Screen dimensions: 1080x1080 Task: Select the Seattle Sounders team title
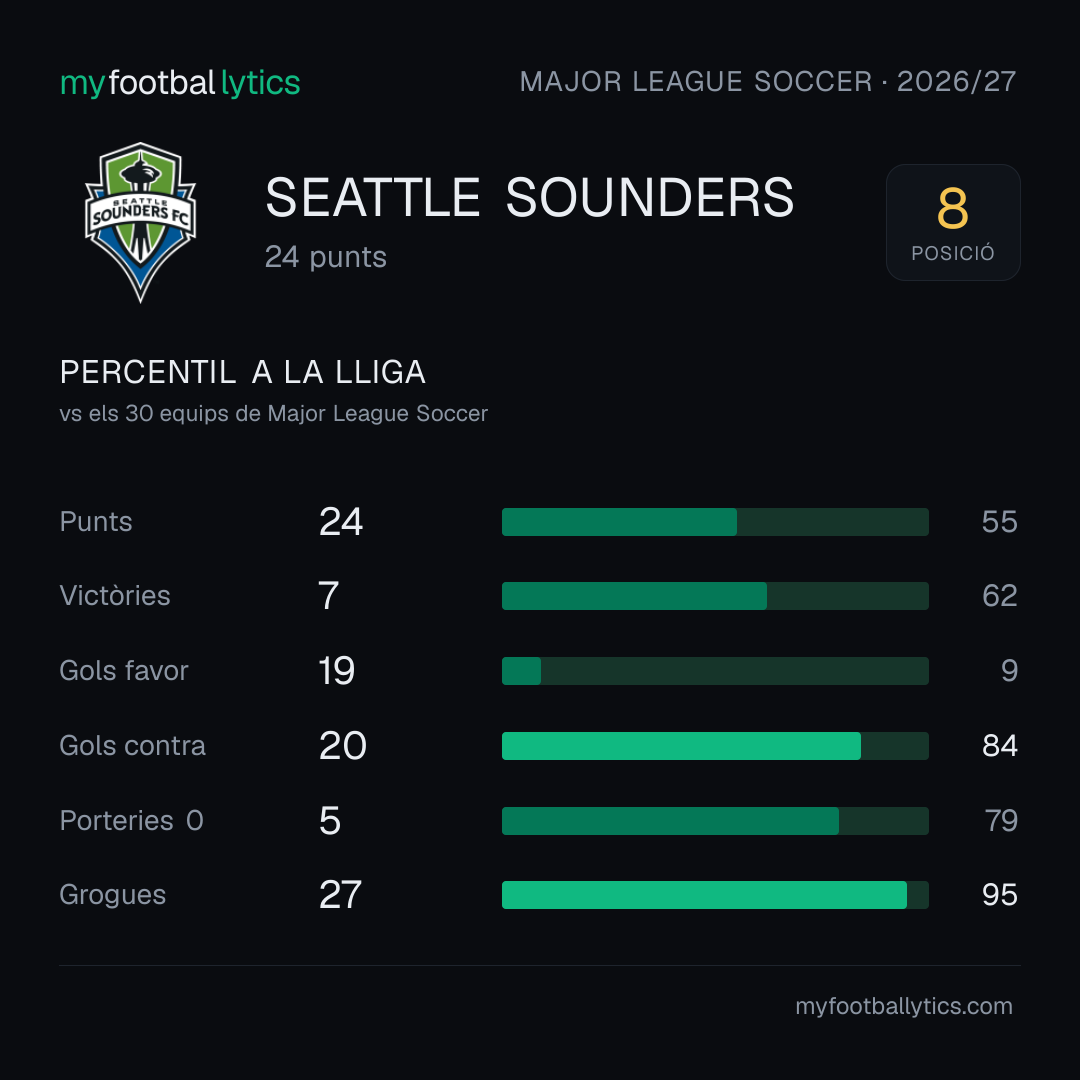530,198
